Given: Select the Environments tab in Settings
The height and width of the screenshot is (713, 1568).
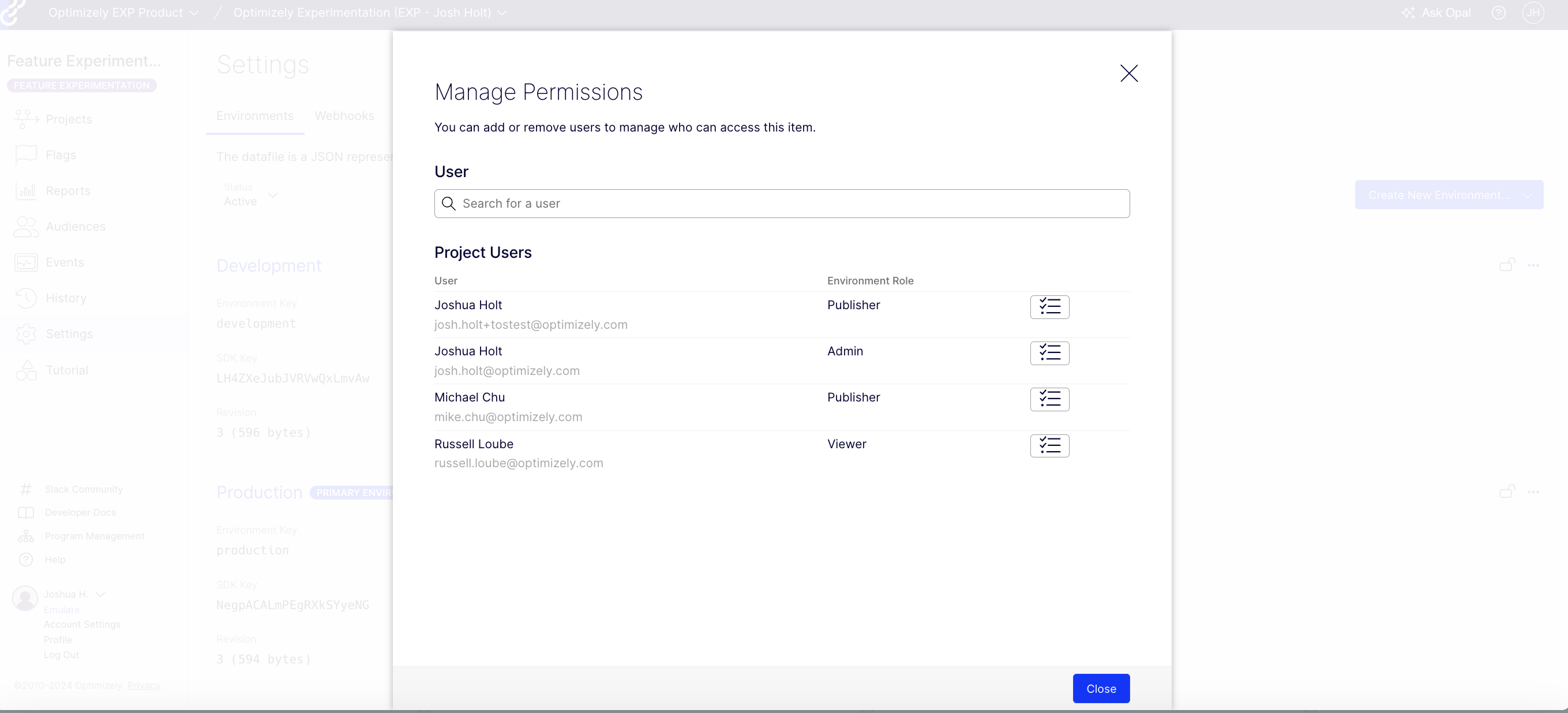Looking at the screenshot, I should [255, 115].
